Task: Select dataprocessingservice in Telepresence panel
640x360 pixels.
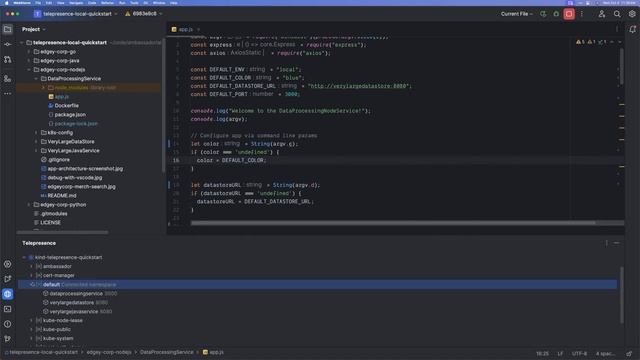Action: [76, 293]
